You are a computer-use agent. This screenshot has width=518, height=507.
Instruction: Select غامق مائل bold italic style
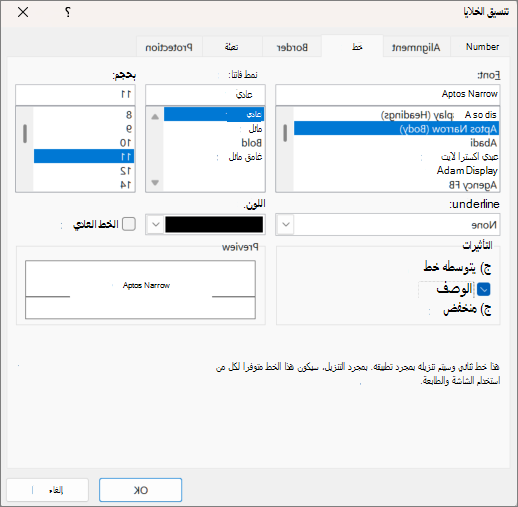[x=214, y=157]
